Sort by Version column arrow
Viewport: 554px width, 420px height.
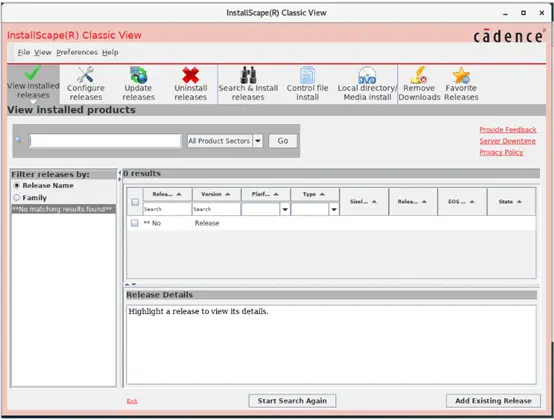click(228, 194)
